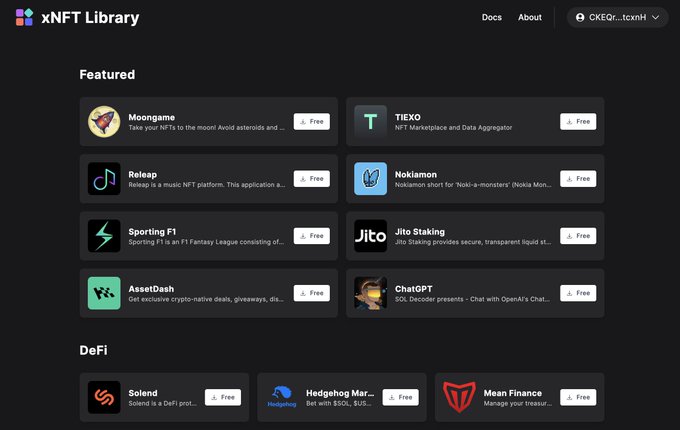Image resolution: width=680 pixels, height=430 pixels.
Task: Install Releap with its Free button
Action: tap(312, 179)
